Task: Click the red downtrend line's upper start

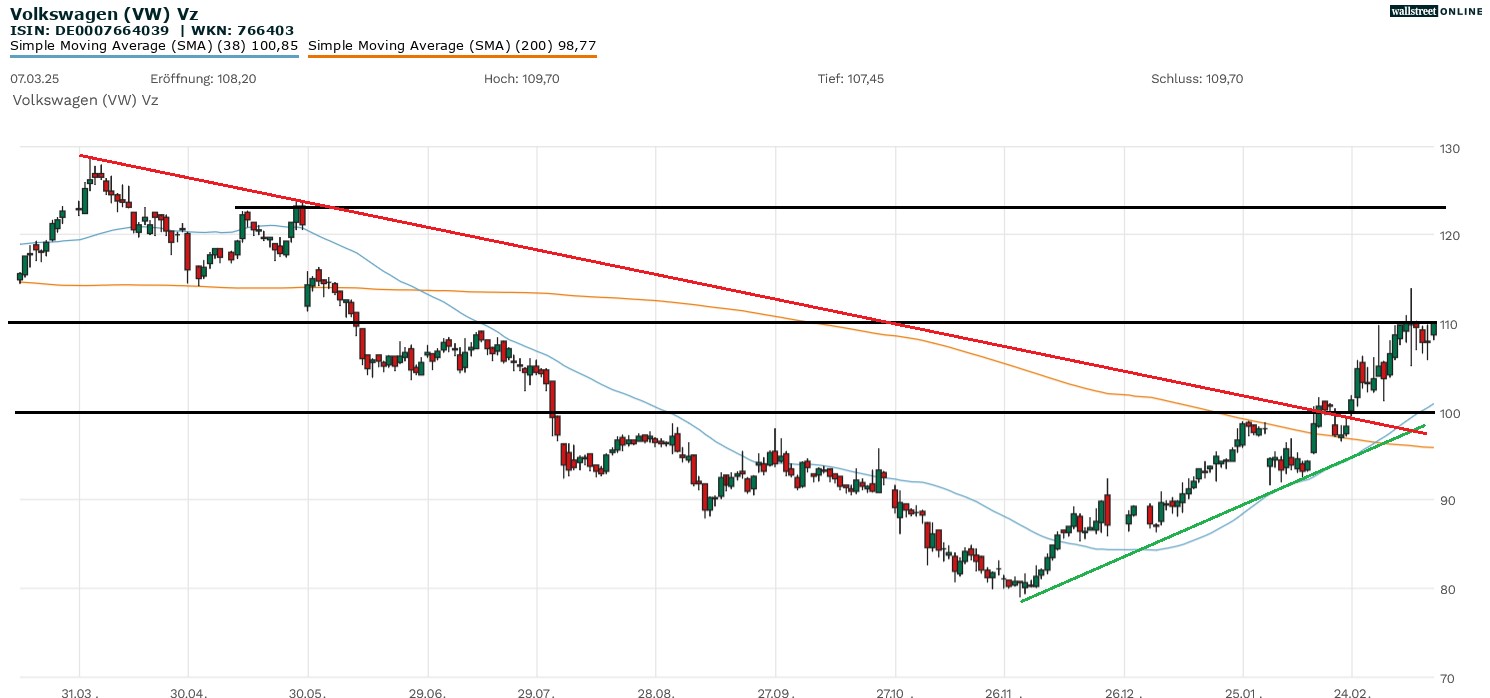Action: click(82, 157)
